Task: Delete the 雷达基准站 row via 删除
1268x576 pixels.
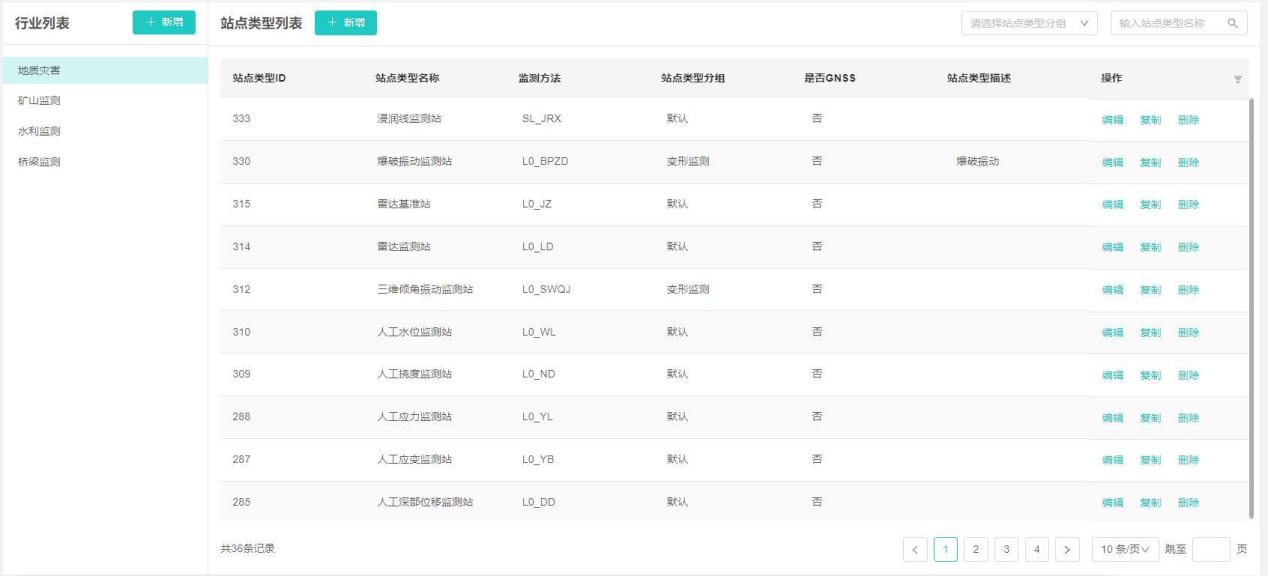Action: point(1188,205)
